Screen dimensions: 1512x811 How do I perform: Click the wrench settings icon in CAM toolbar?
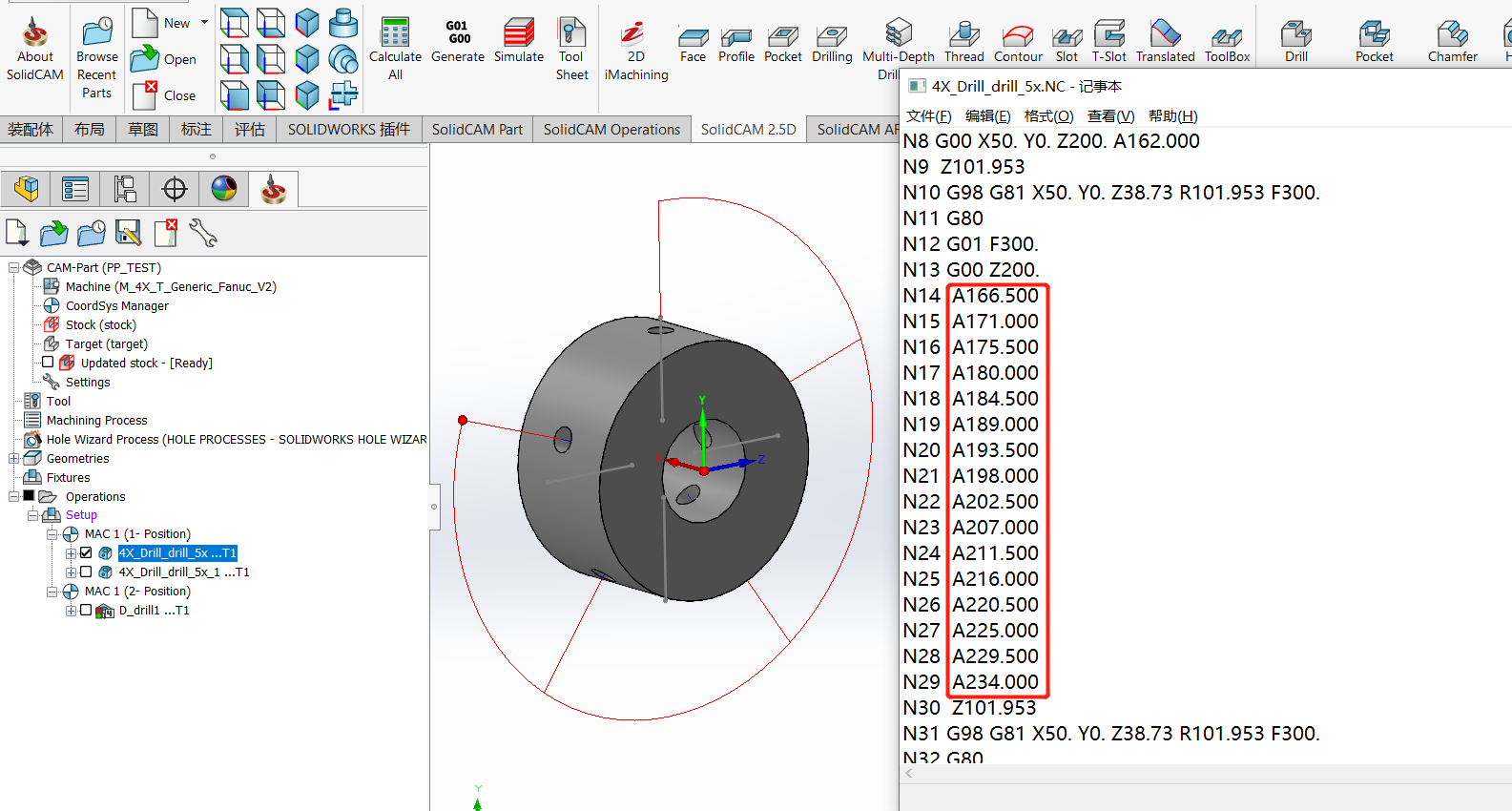203,233
